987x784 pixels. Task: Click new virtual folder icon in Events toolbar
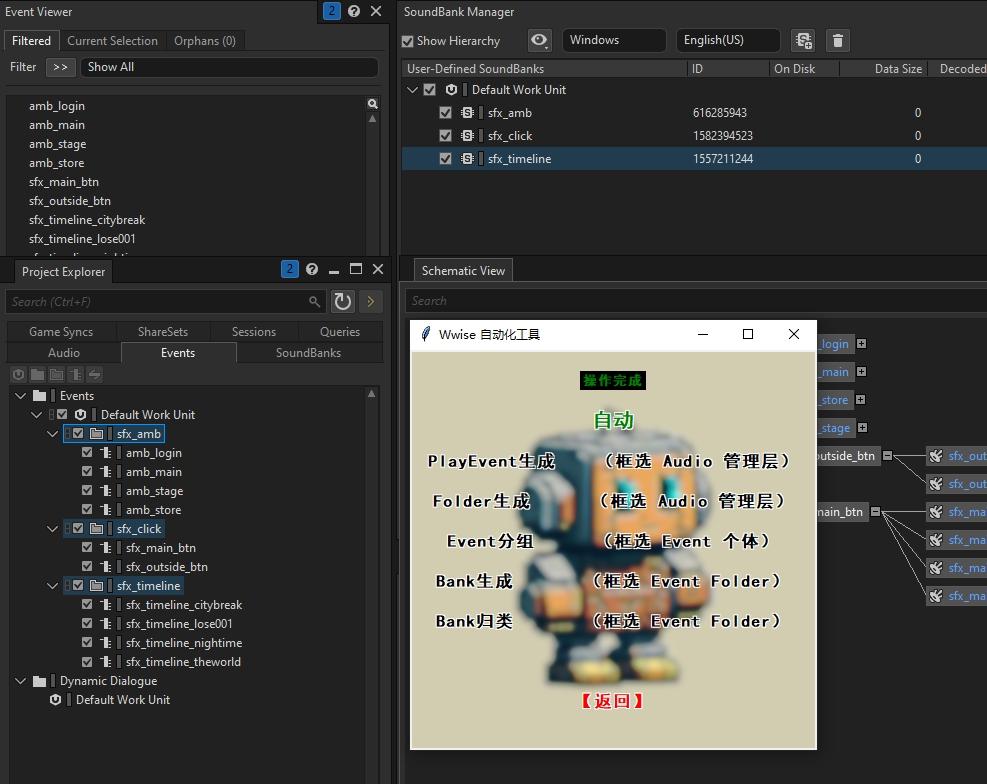[57, 375]
